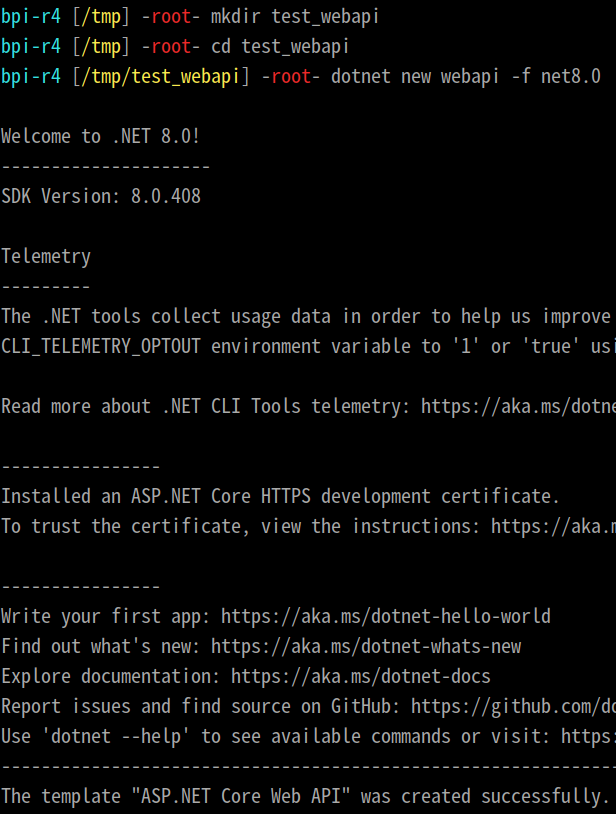Click the SDK Version 8.0.408 text

101,196
